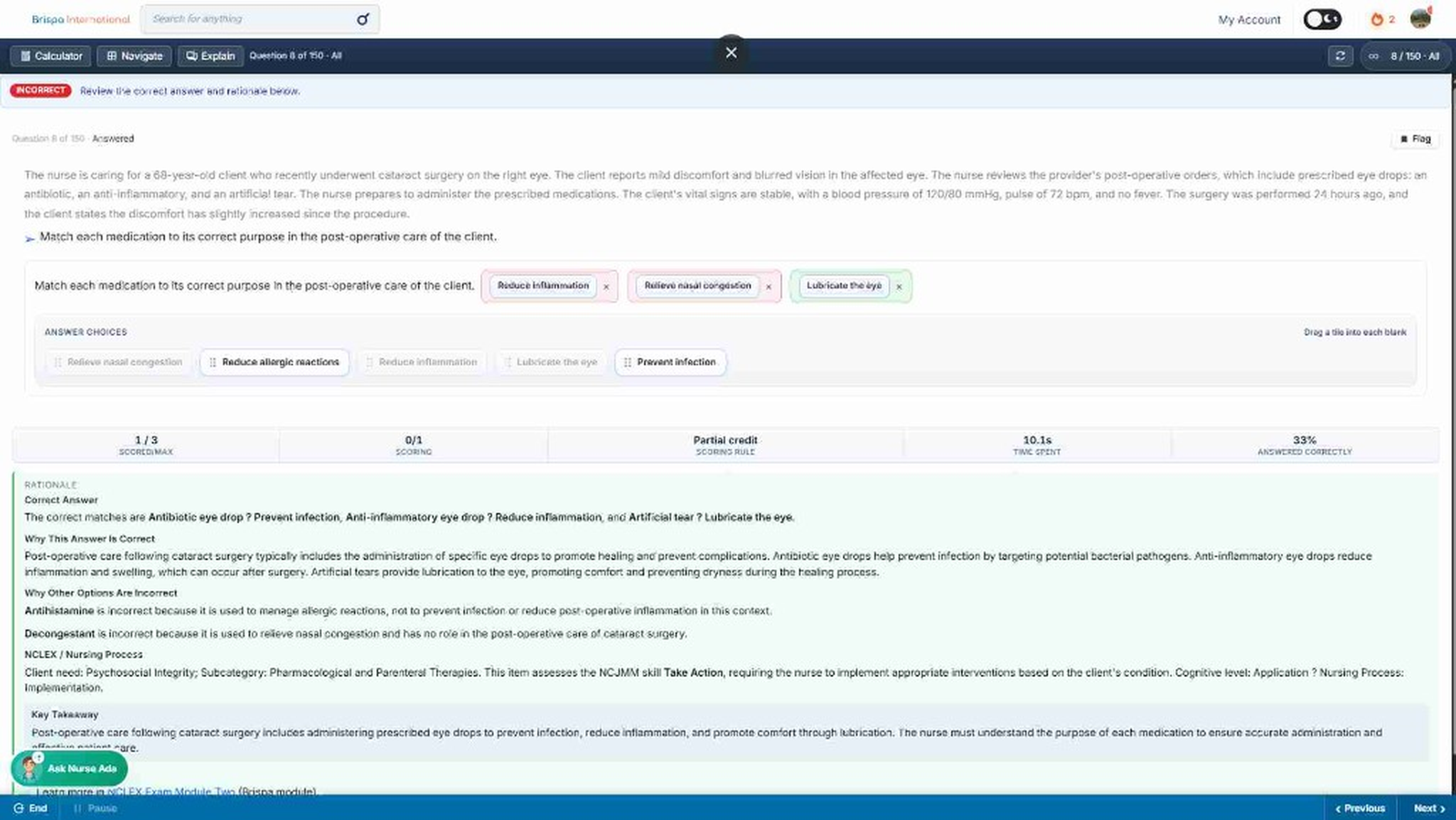Open the user profile avatar
This screenshot has height=820, width=1456.
[1420, 18]
